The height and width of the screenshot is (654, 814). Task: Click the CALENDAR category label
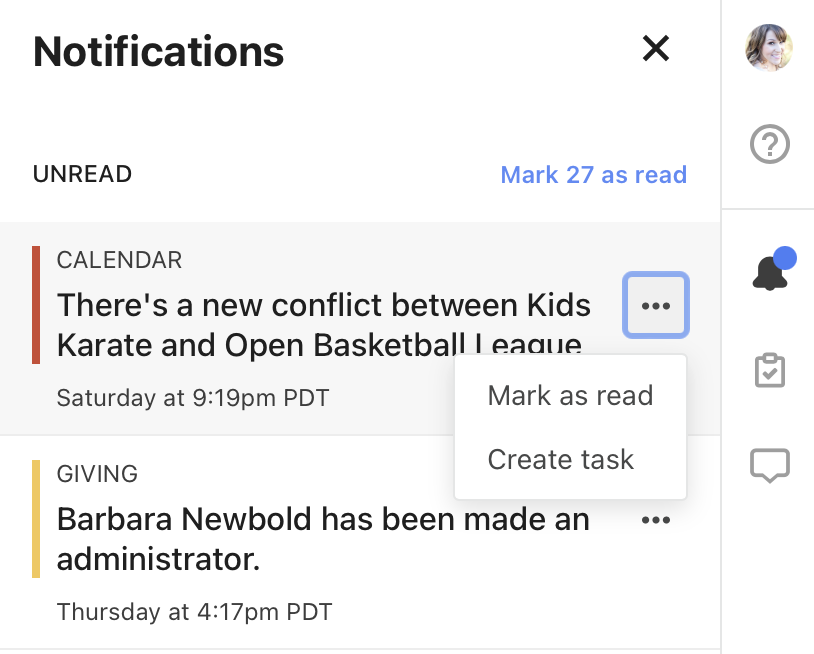[x=119, y=261]
